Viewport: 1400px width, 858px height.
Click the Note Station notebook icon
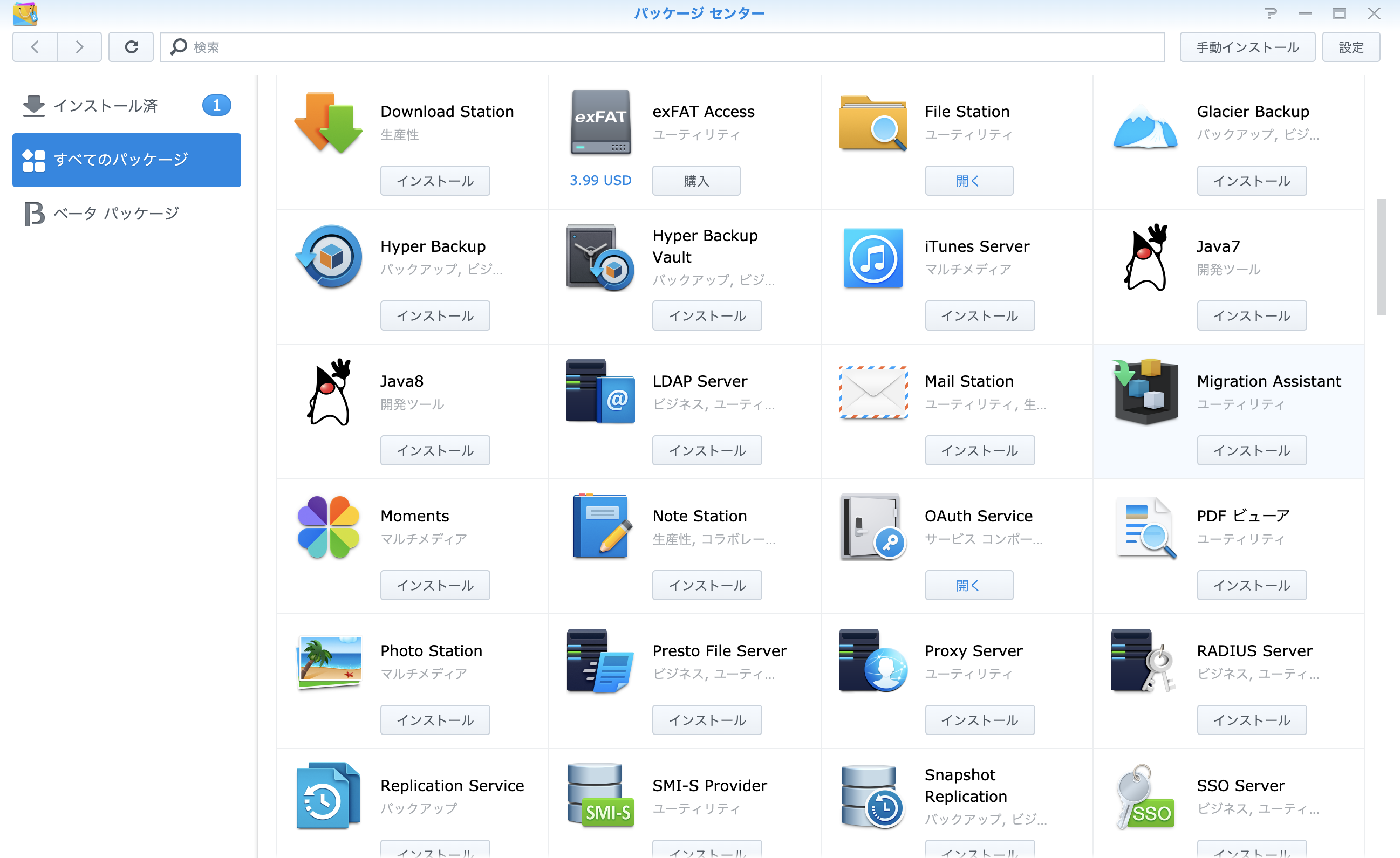[601, 526]
